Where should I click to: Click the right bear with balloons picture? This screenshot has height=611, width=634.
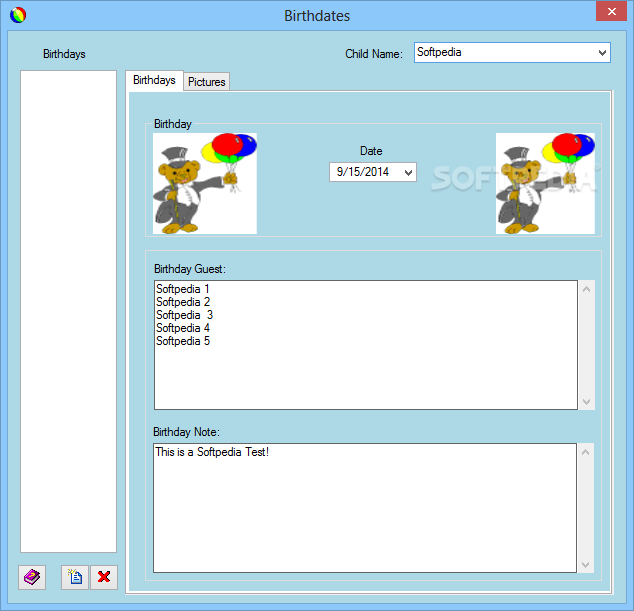[x=545, y=183]
